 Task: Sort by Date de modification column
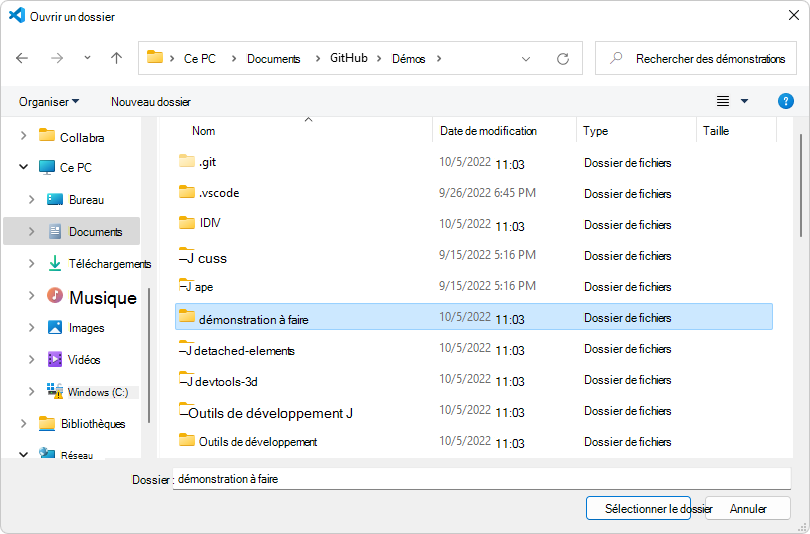point(488,131)
